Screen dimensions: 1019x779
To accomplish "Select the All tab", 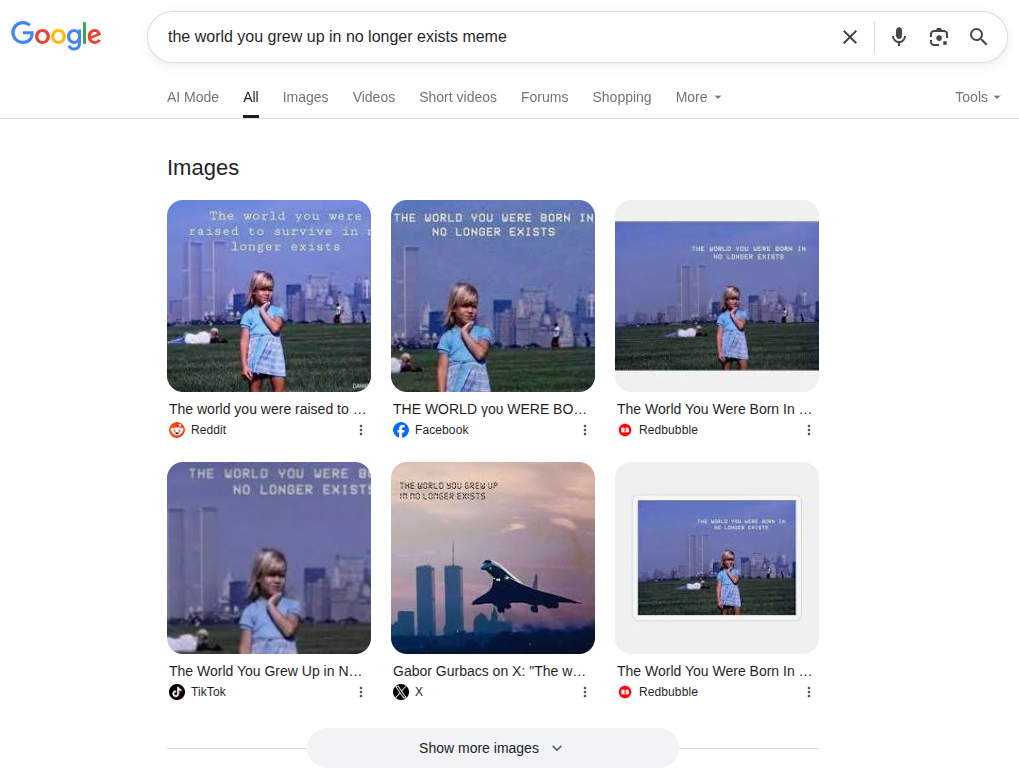I will tap(251, 97).
